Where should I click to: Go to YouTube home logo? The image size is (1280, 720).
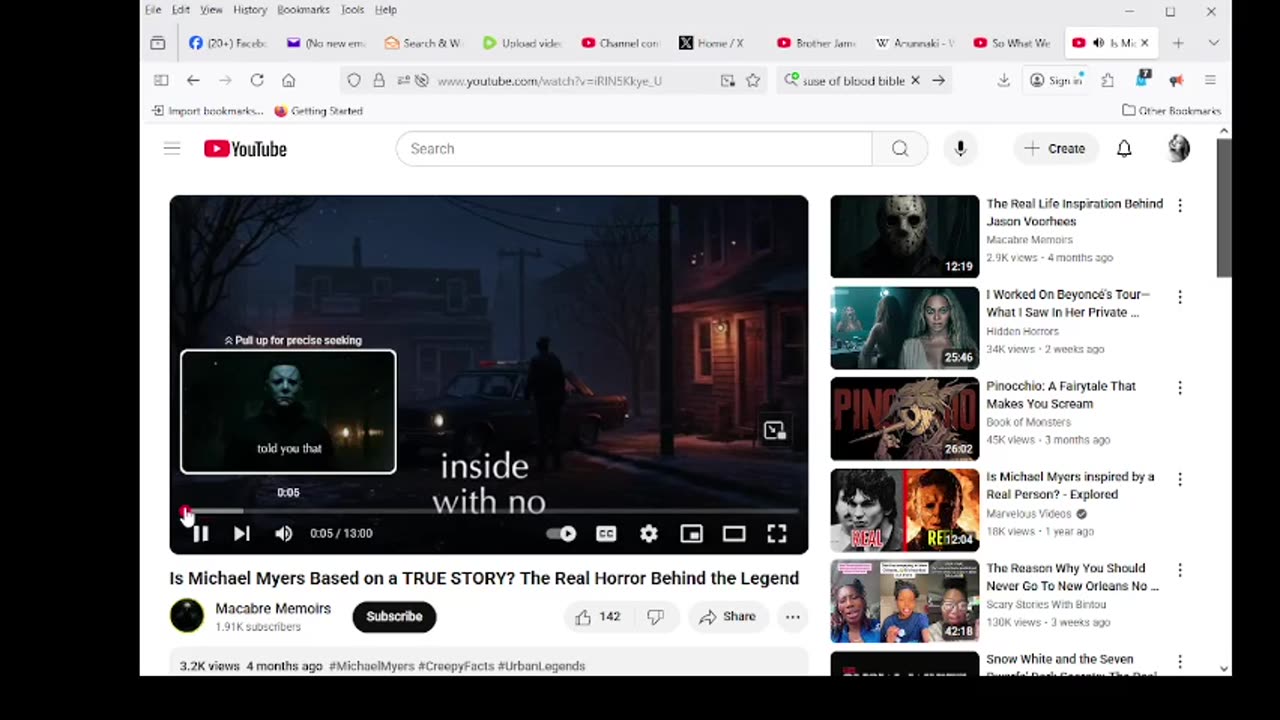245,149
